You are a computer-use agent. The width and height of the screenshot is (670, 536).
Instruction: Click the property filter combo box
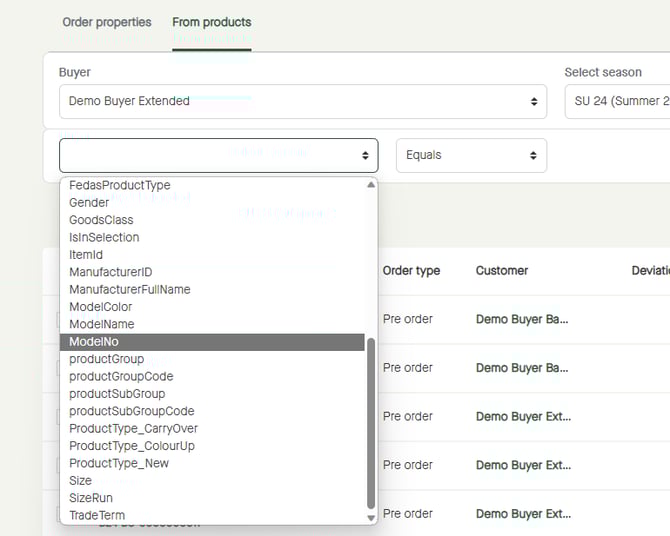click(218, 155)
